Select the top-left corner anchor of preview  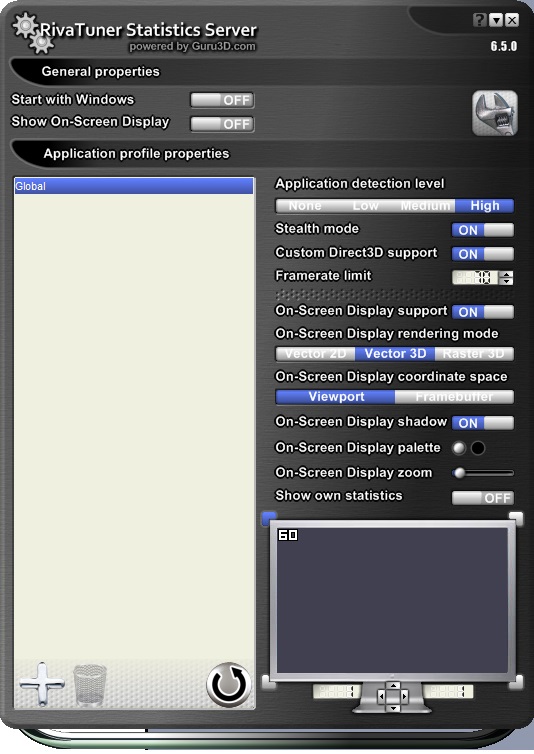[x=269, y=518]
